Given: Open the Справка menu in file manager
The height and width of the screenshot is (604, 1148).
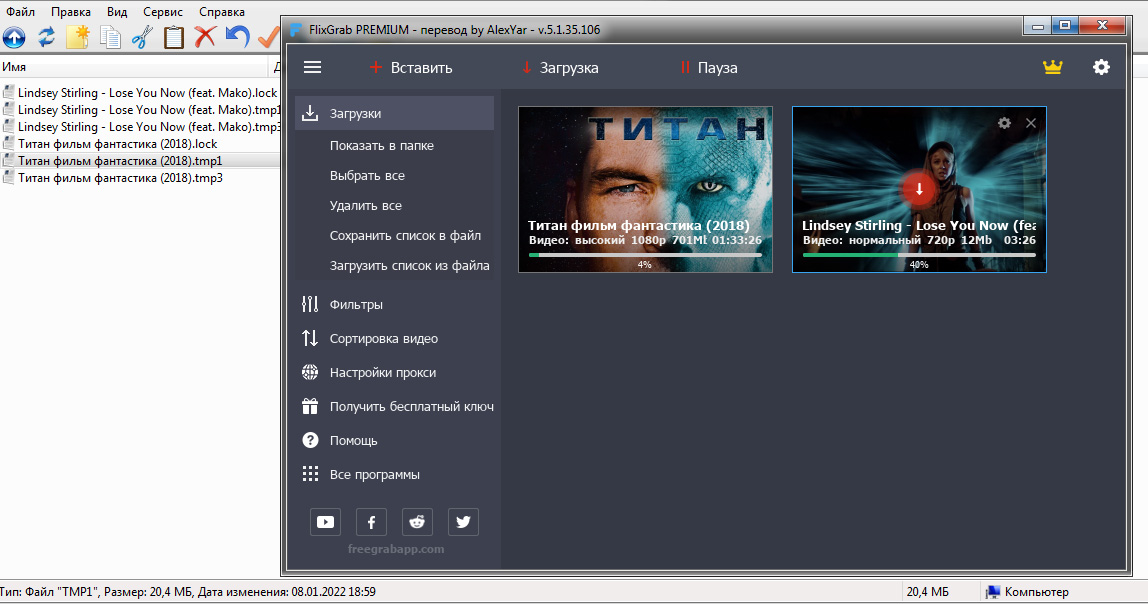Looking at the screenshot, I should click(x=222, y=12).
